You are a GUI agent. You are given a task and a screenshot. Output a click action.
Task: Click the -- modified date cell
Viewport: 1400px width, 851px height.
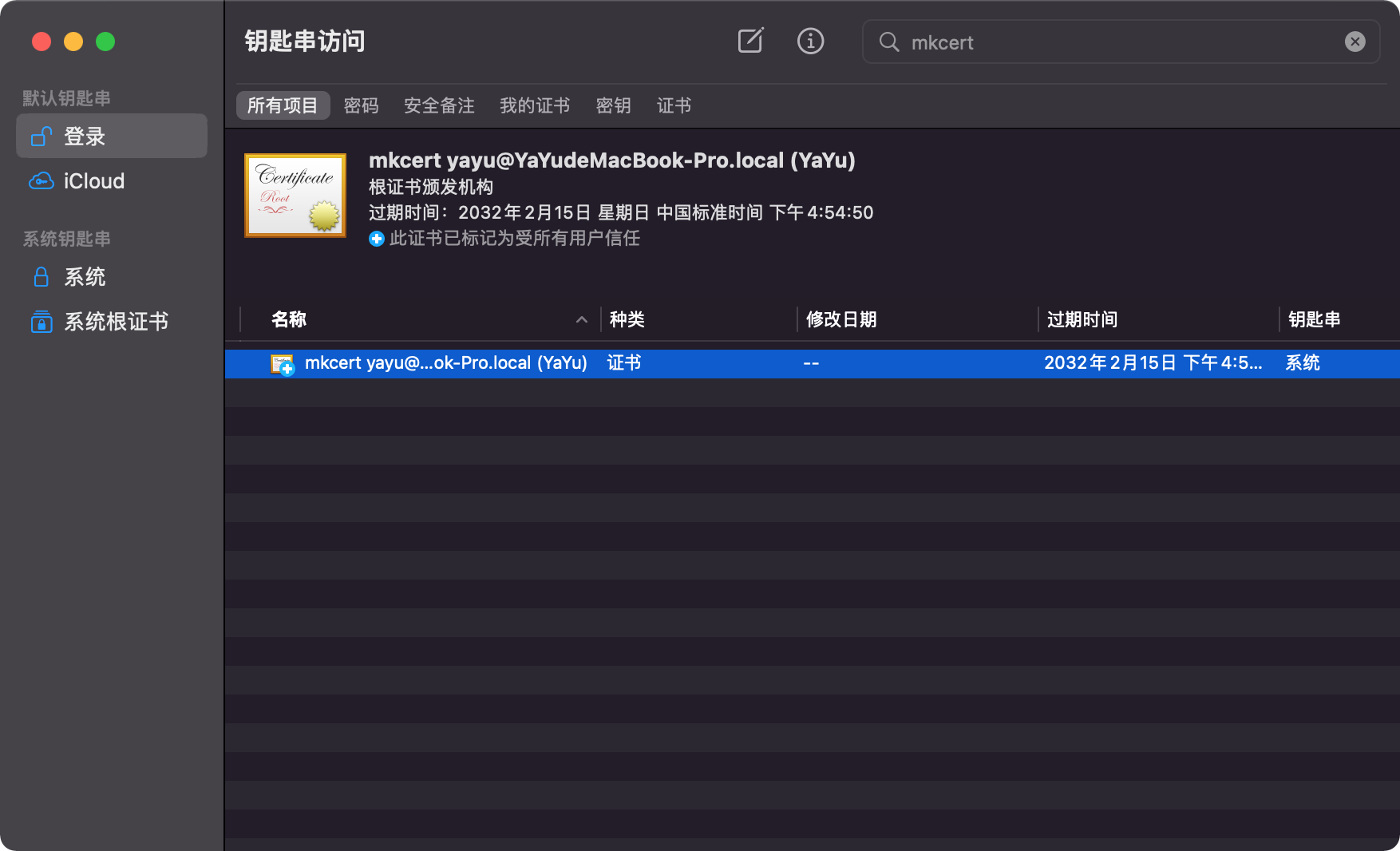click(x=811, y=364)
